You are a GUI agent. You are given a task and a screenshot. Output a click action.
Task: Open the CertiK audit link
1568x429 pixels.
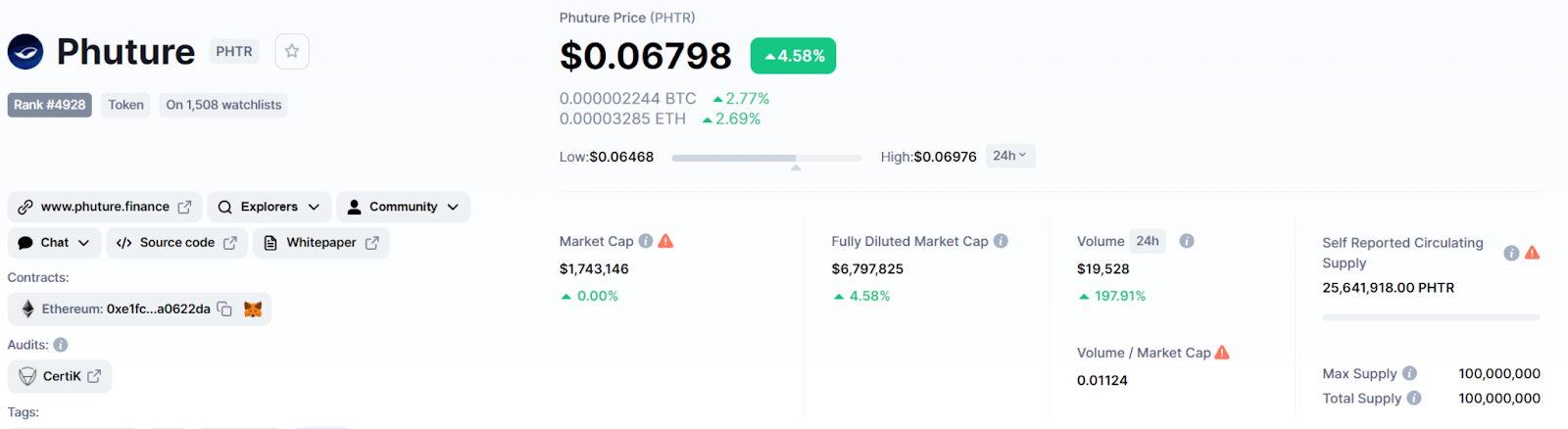(61, 376)
